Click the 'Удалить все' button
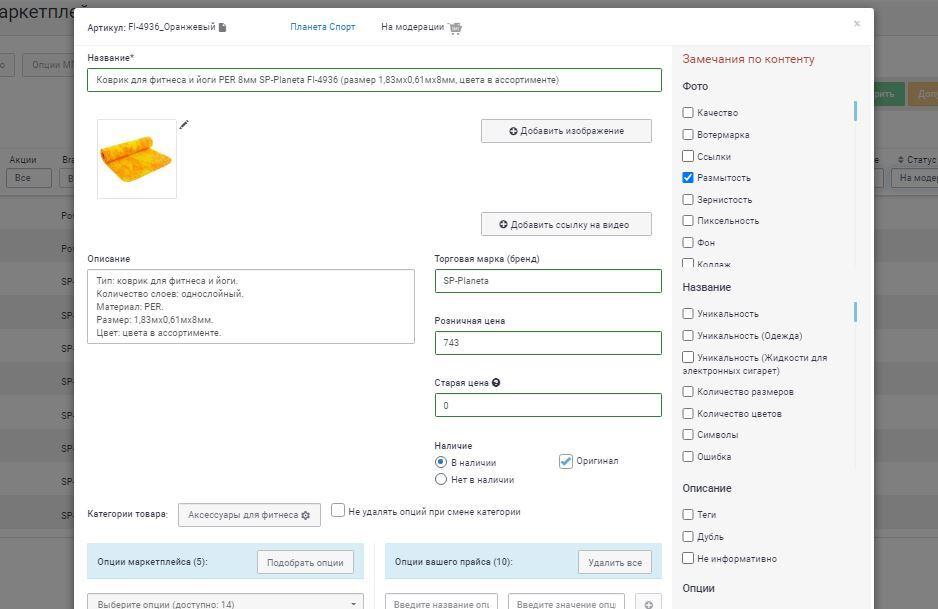The width and height of the screenshot is (938, 609). coord(614,562)
